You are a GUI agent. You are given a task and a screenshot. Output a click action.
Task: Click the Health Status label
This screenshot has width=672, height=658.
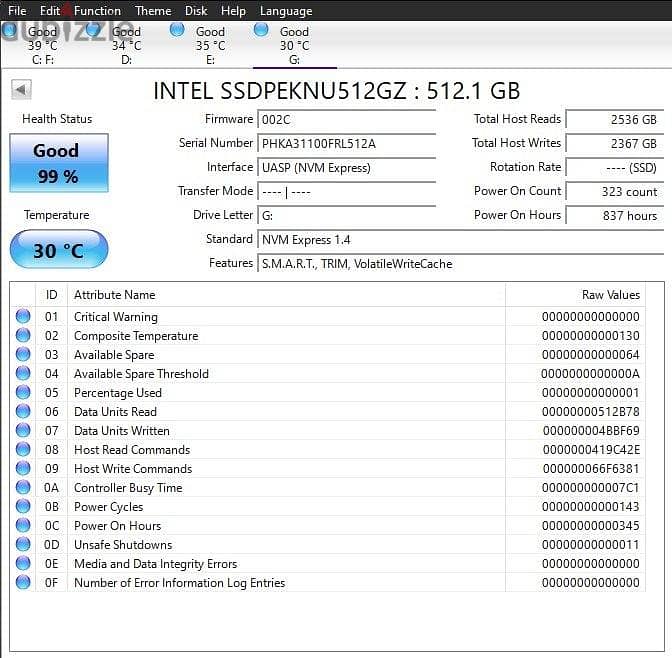coord(57,119)
